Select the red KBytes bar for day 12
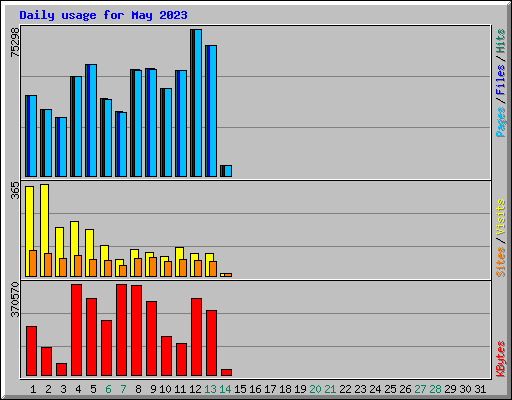Image resolution: width=512 pixels, height=400 pixels. pos(196,337)
